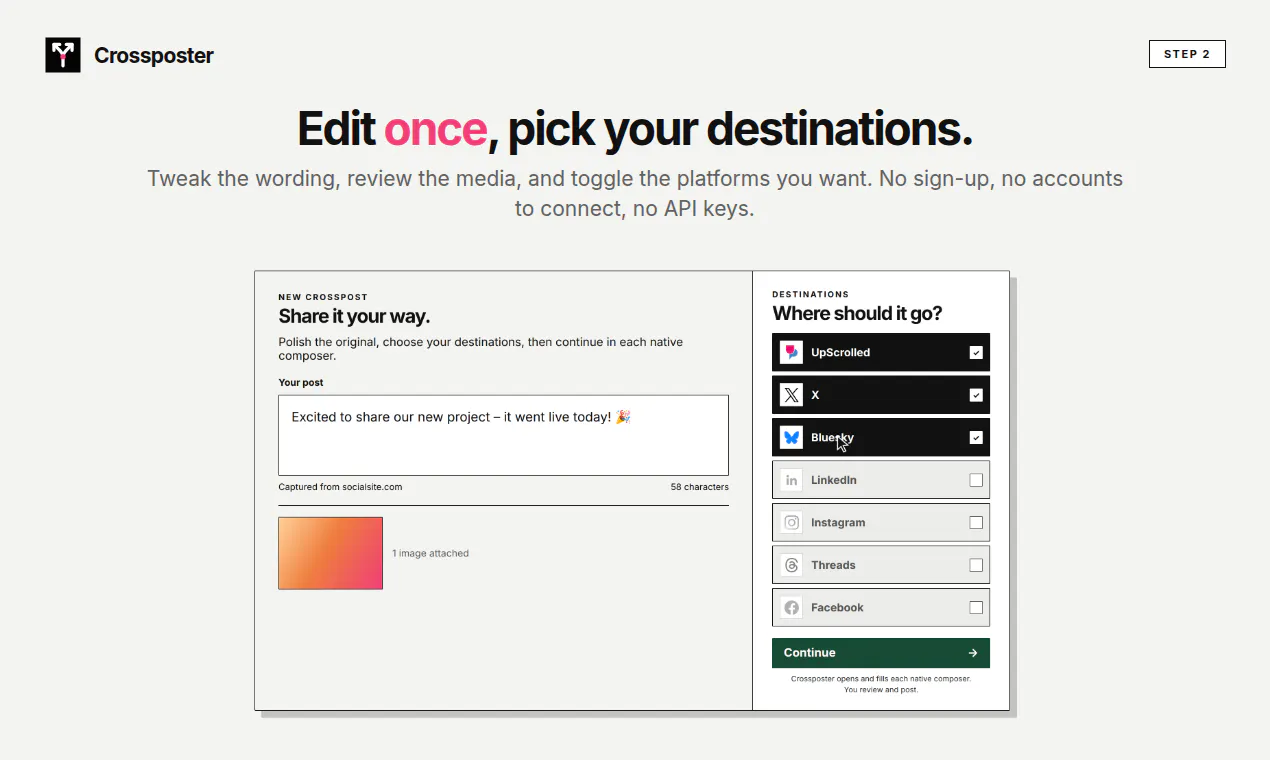
Task: Click the LinkedIn platform icon
Action: [x=792, y=480]
